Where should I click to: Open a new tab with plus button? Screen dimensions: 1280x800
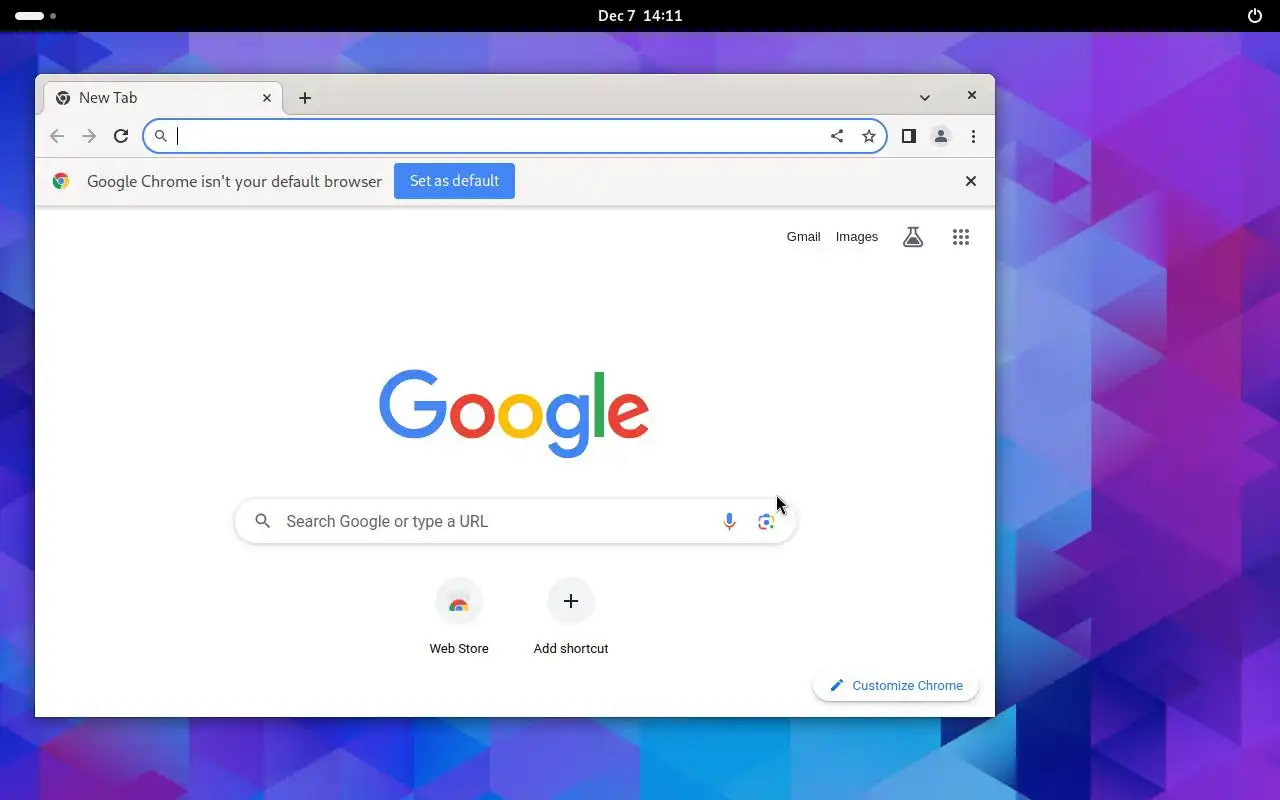[x=305, y=97]
